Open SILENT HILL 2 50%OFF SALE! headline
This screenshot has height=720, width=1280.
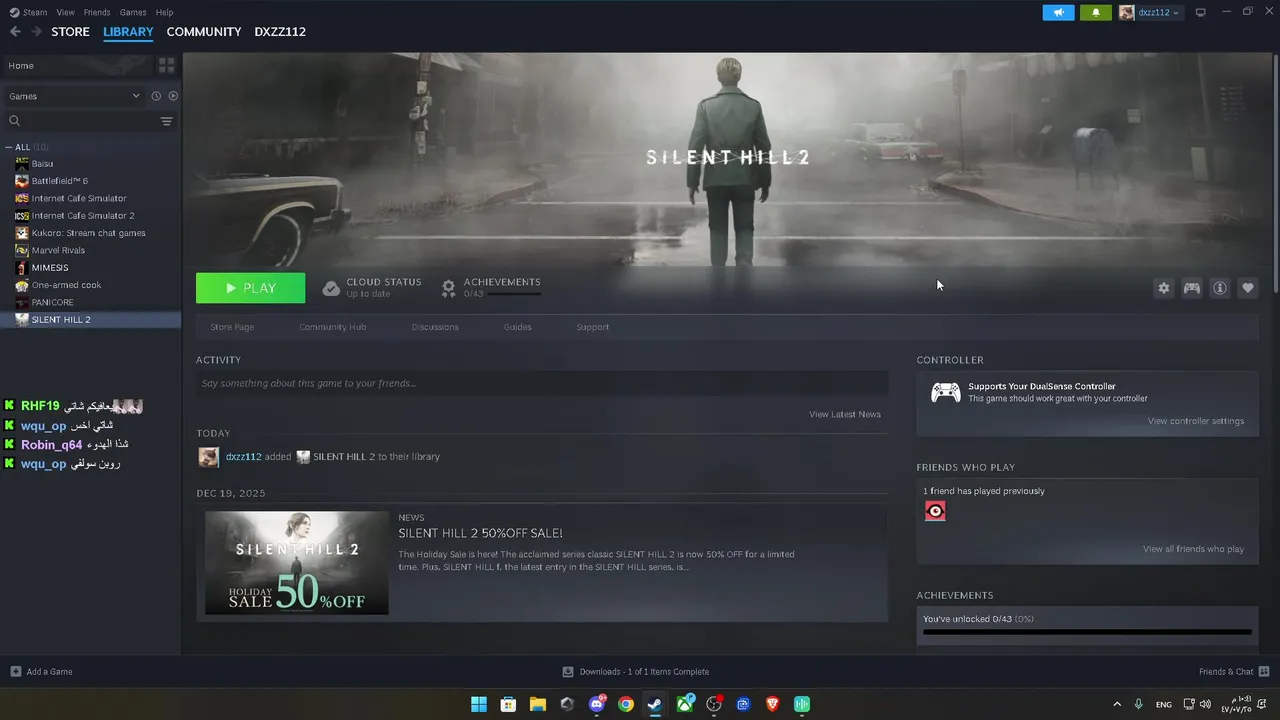click(x=480, y=533)
